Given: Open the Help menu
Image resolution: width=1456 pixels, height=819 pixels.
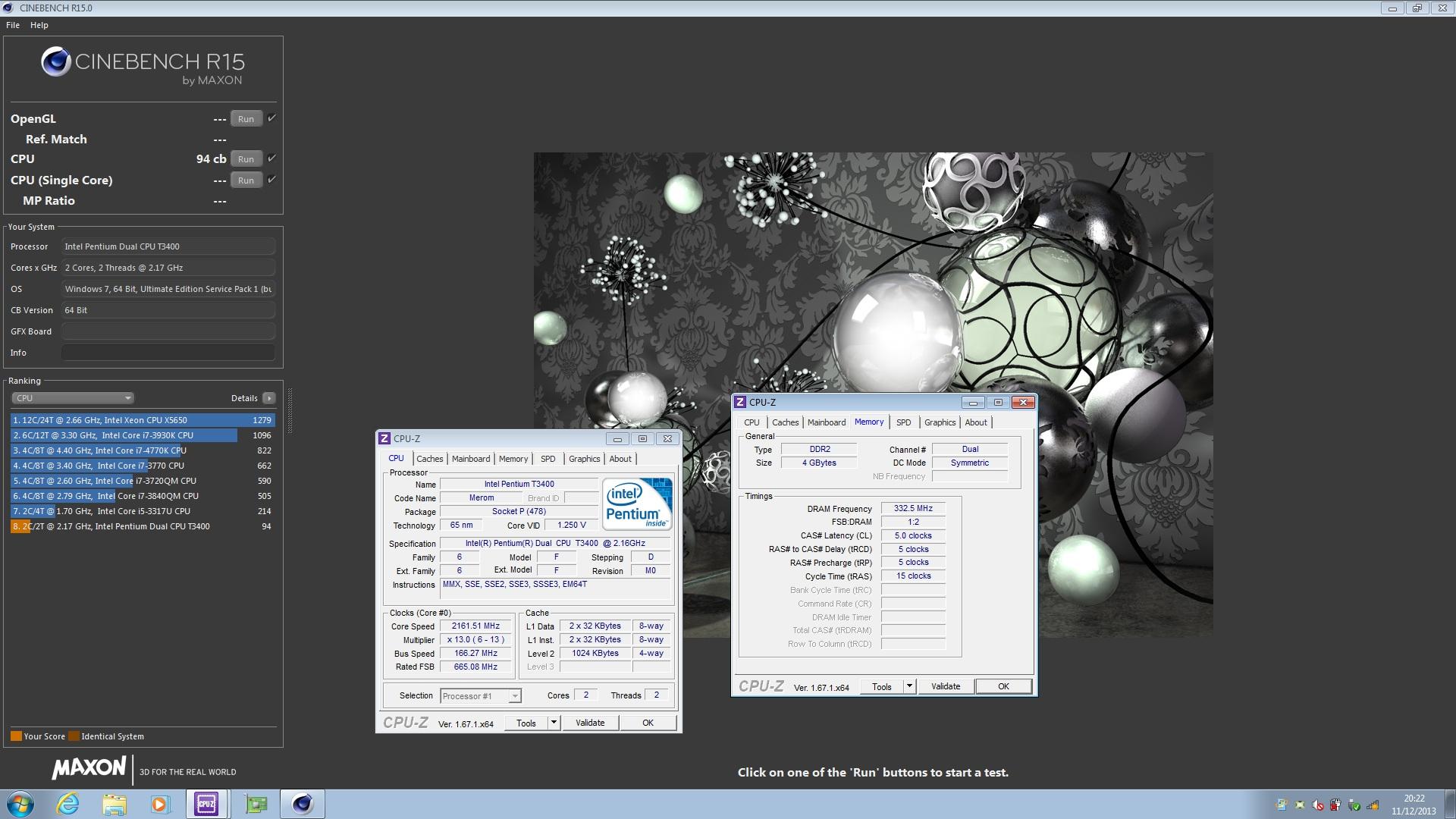Looking at the screenshot, I should (39, 25).
